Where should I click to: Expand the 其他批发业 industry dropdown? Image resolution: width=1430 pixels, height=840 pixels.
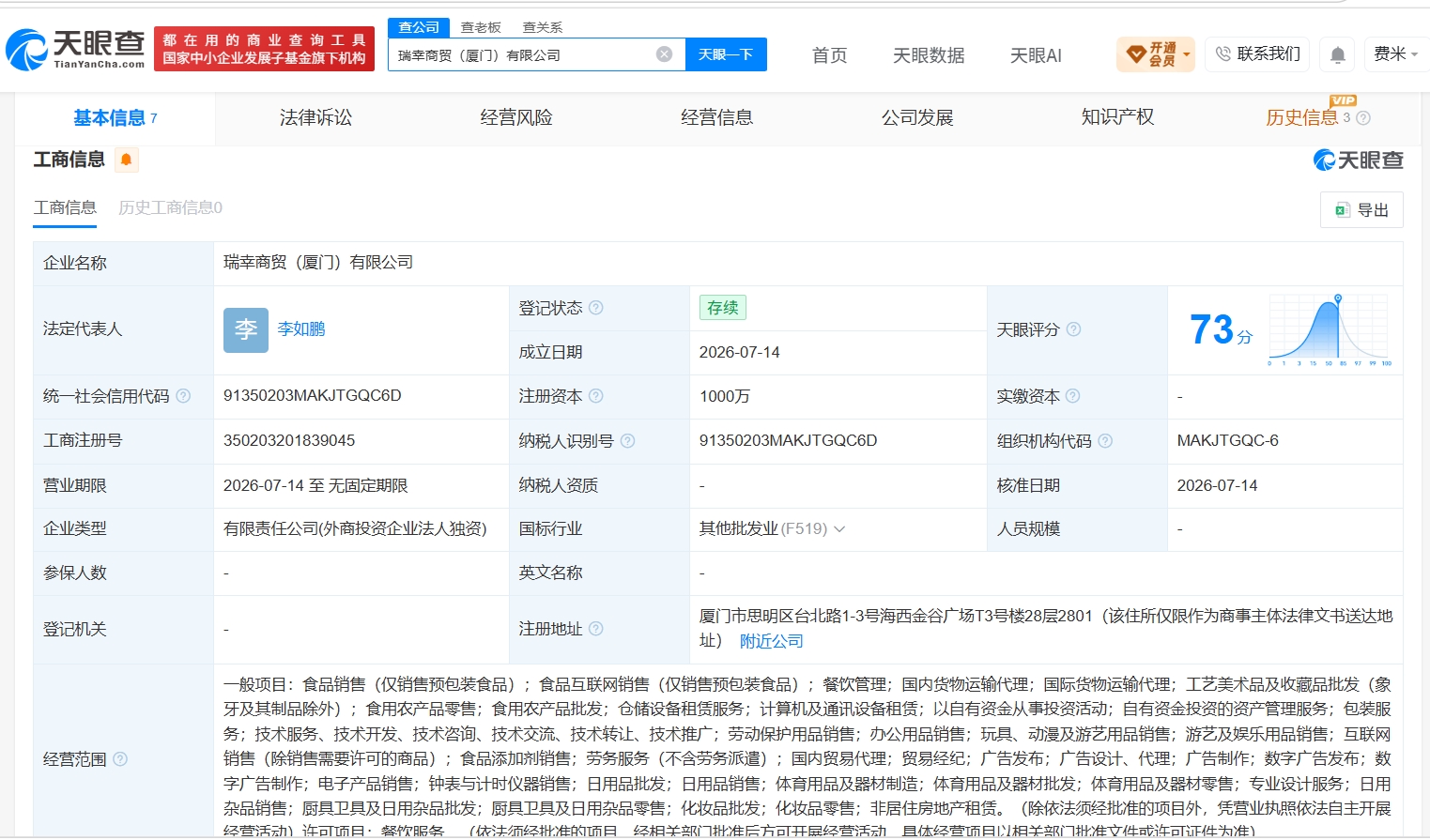(839, 529)
